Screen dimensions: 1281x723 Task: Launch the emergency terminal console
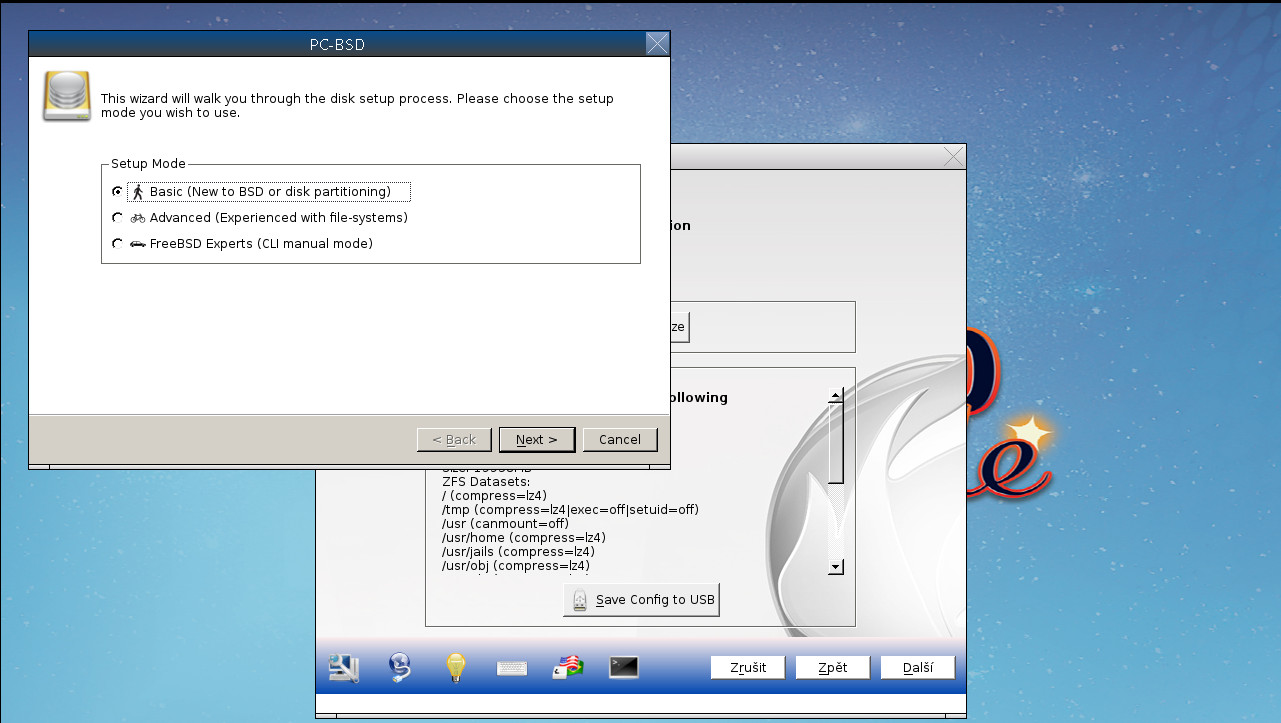[623, 667]
